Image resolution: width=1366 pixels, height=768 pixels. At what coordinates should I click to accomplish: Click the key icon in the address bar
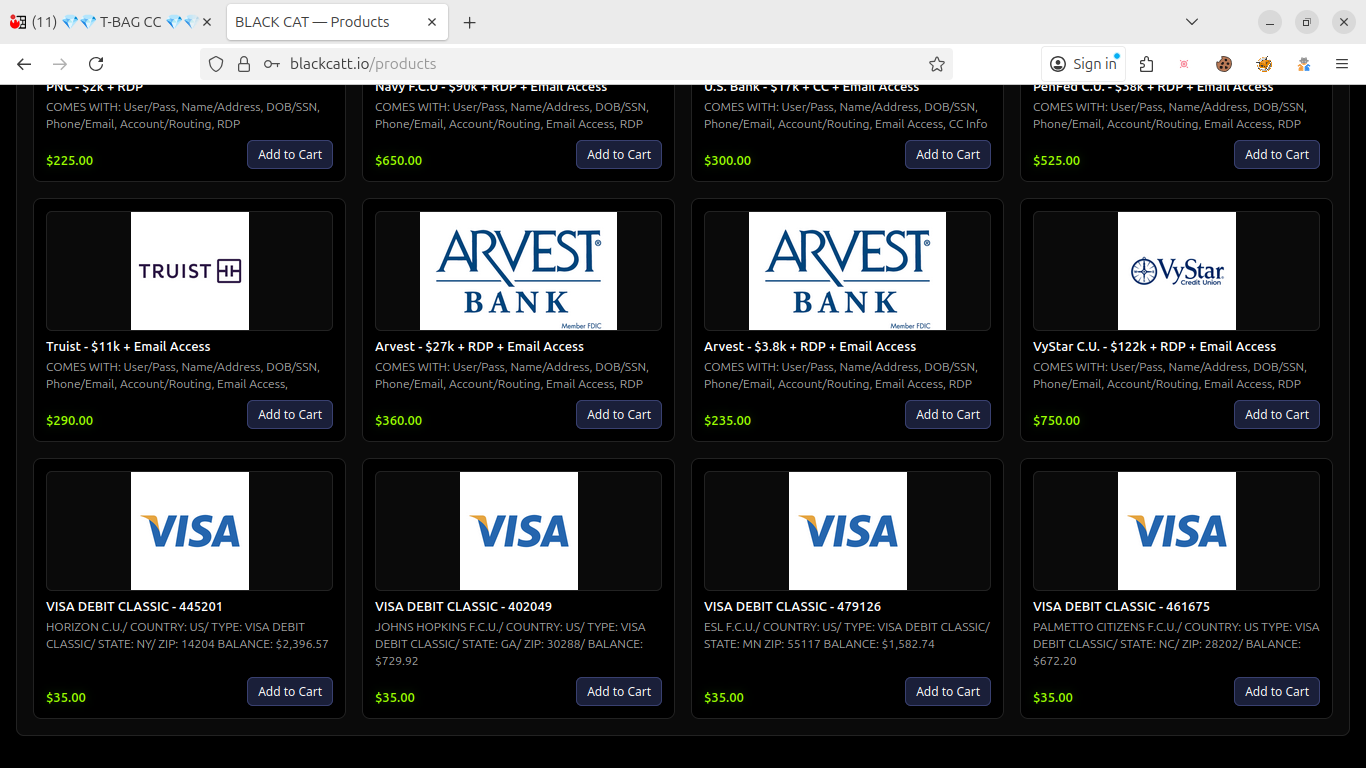point(271,64)
